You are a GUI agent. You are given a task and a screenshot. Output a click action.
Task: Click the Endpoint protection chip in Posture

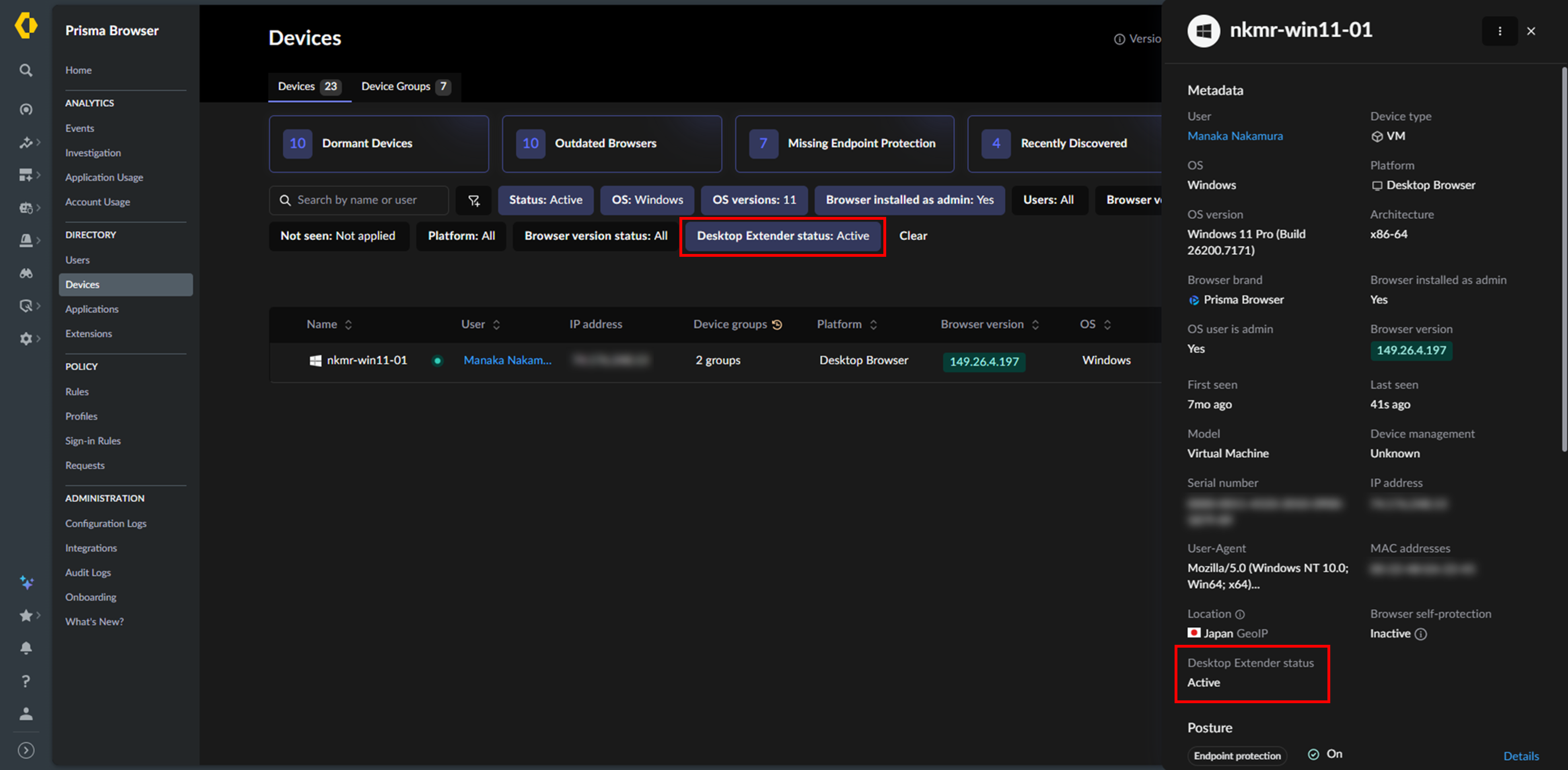[x=1237, y=756]
